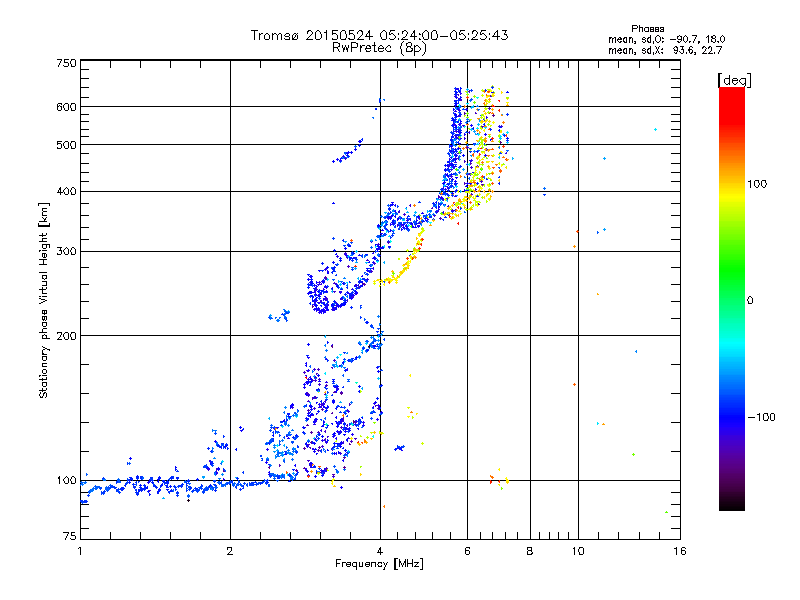Screen dimensions: 800x600
Task: Click the y-axis tick label '400'
Action: [x=67, y=192]
